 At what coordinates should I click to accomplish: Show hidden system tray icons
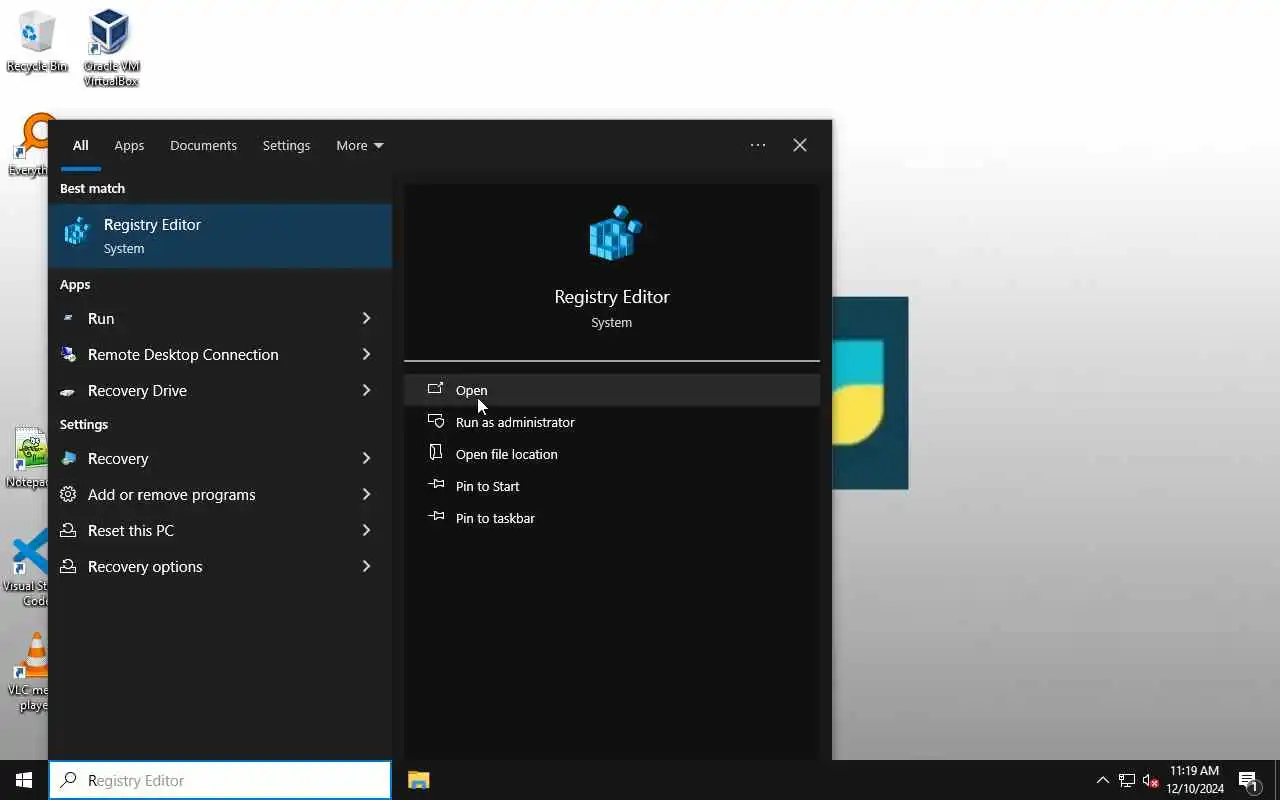[x=1102, y=780]
